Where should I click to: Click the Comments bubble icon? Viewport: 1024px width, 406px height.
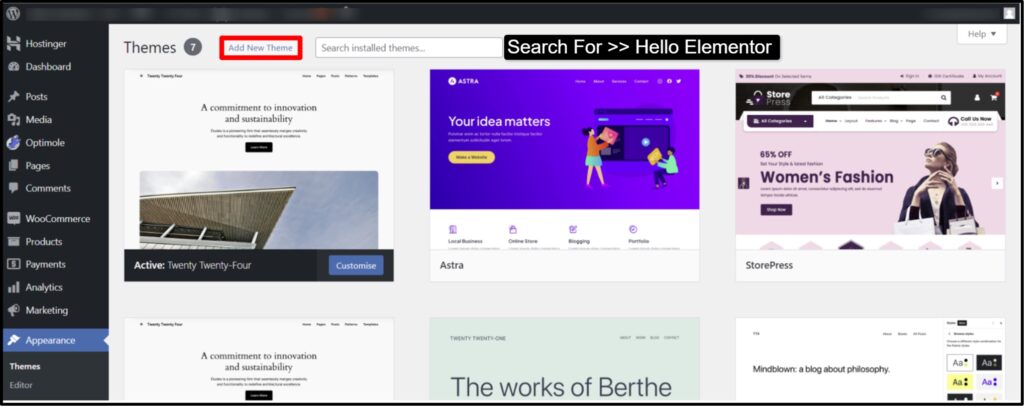tap(13, 188)
